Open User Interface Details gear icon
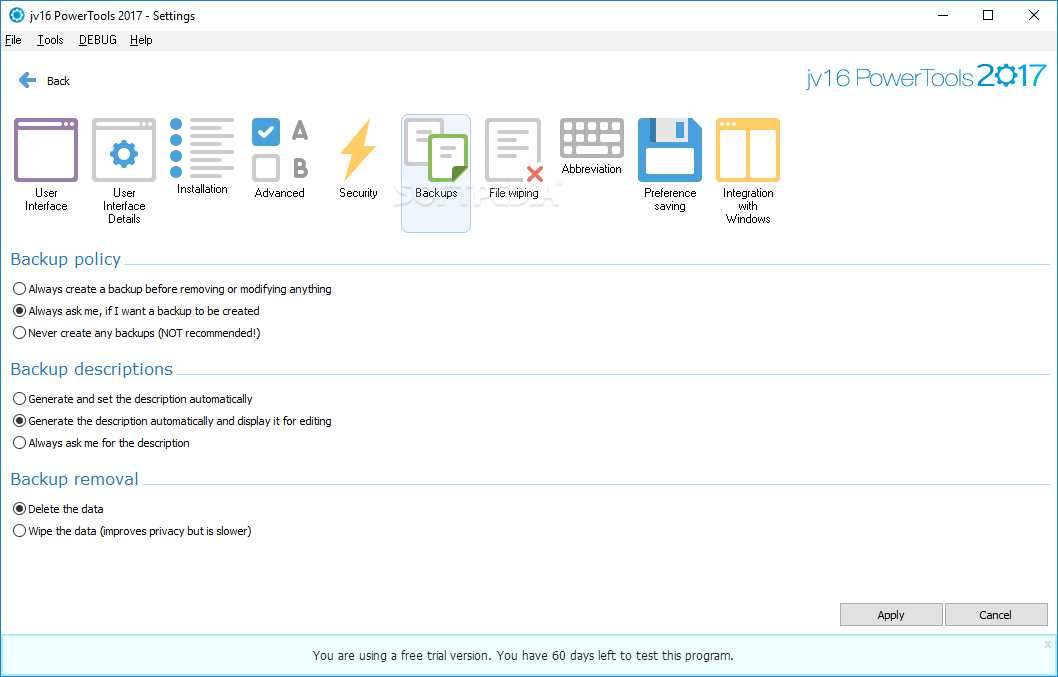1058x677 pixels. 124,150
